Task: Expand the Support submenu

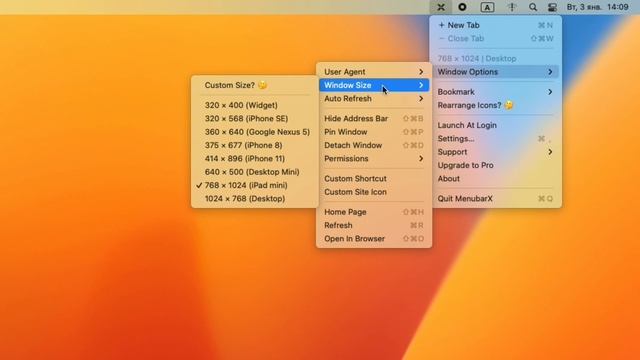Action: 496,152
